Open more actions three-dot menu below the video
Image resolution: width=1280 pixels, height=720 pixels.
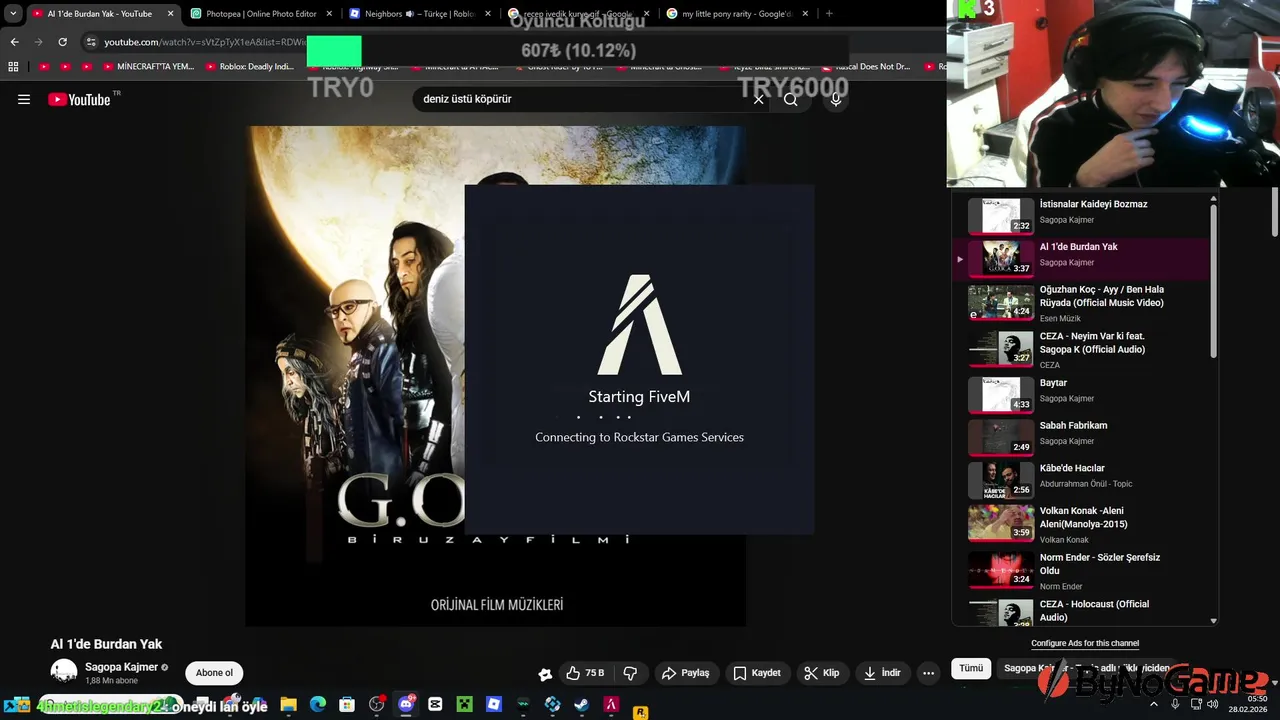(x=928, y=673)
